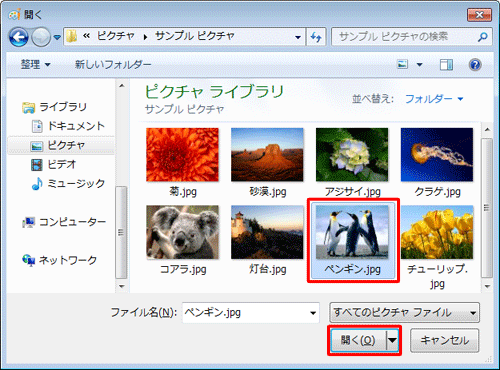The height and width of the screenshot is (370, 500).
Task: Click the 菊.jpg file name label
Action: point(183,192)
